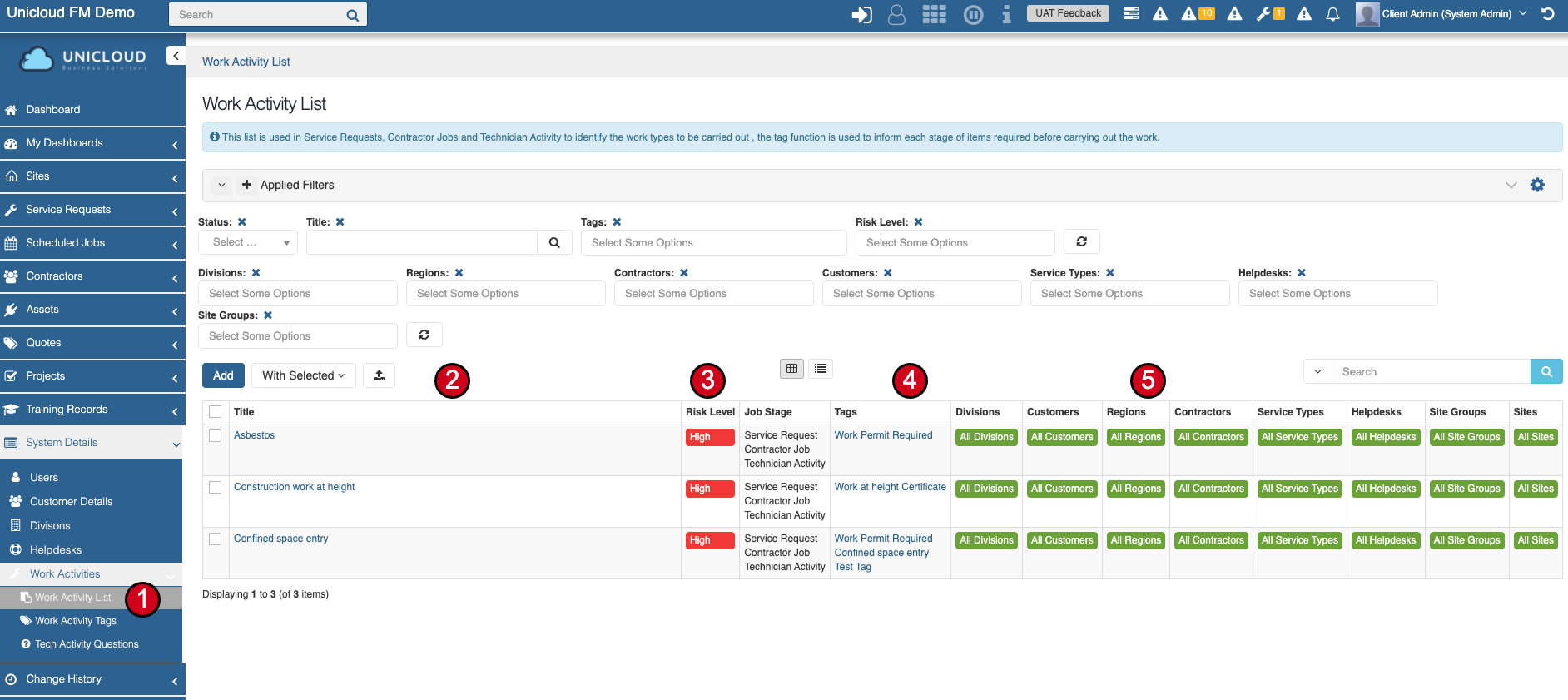
Task: Open the Tags 'Select Some Options' field
Action: (x=714, y=242)
